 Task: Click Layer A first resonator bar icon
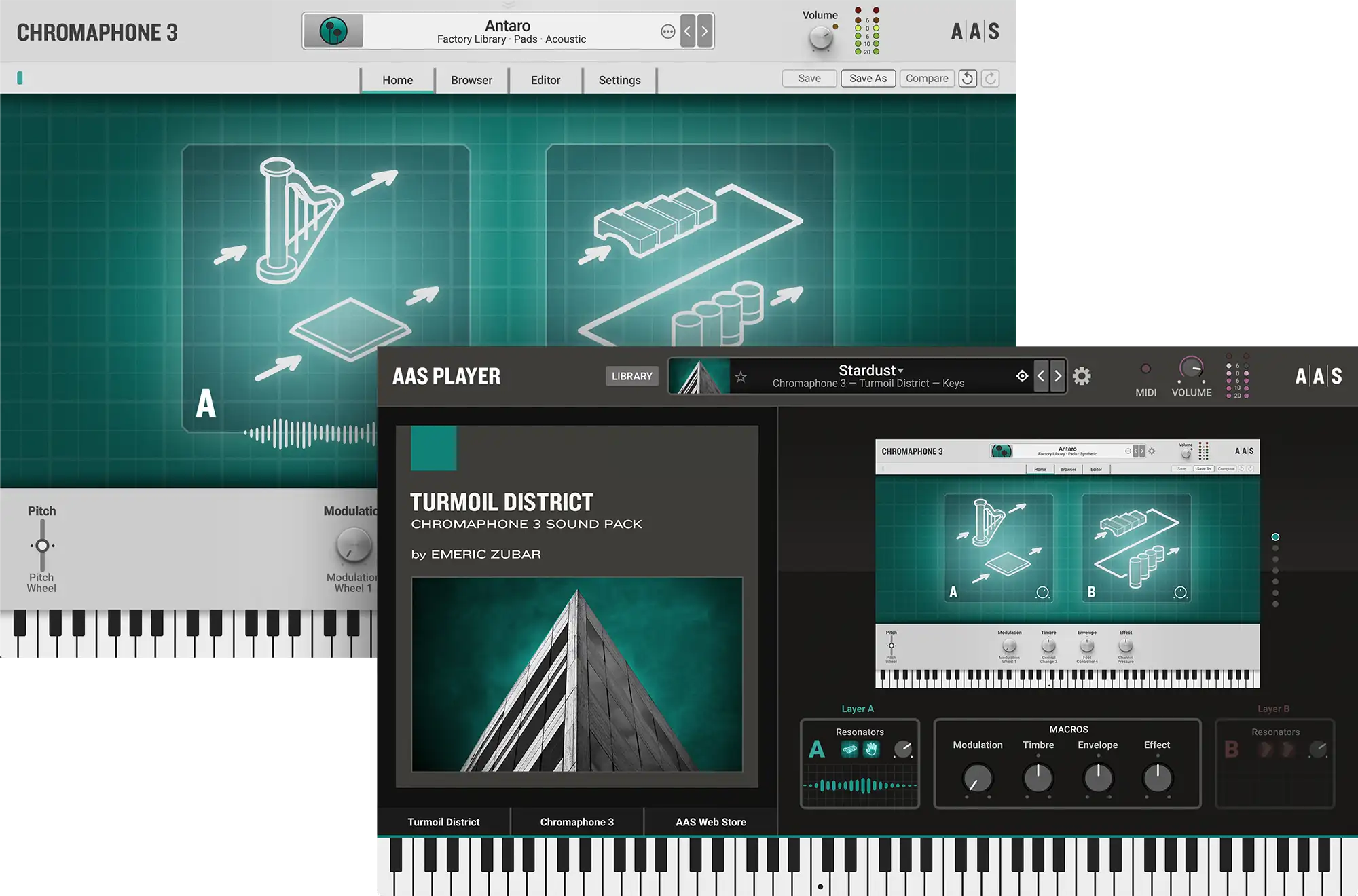tap(849, 749)
